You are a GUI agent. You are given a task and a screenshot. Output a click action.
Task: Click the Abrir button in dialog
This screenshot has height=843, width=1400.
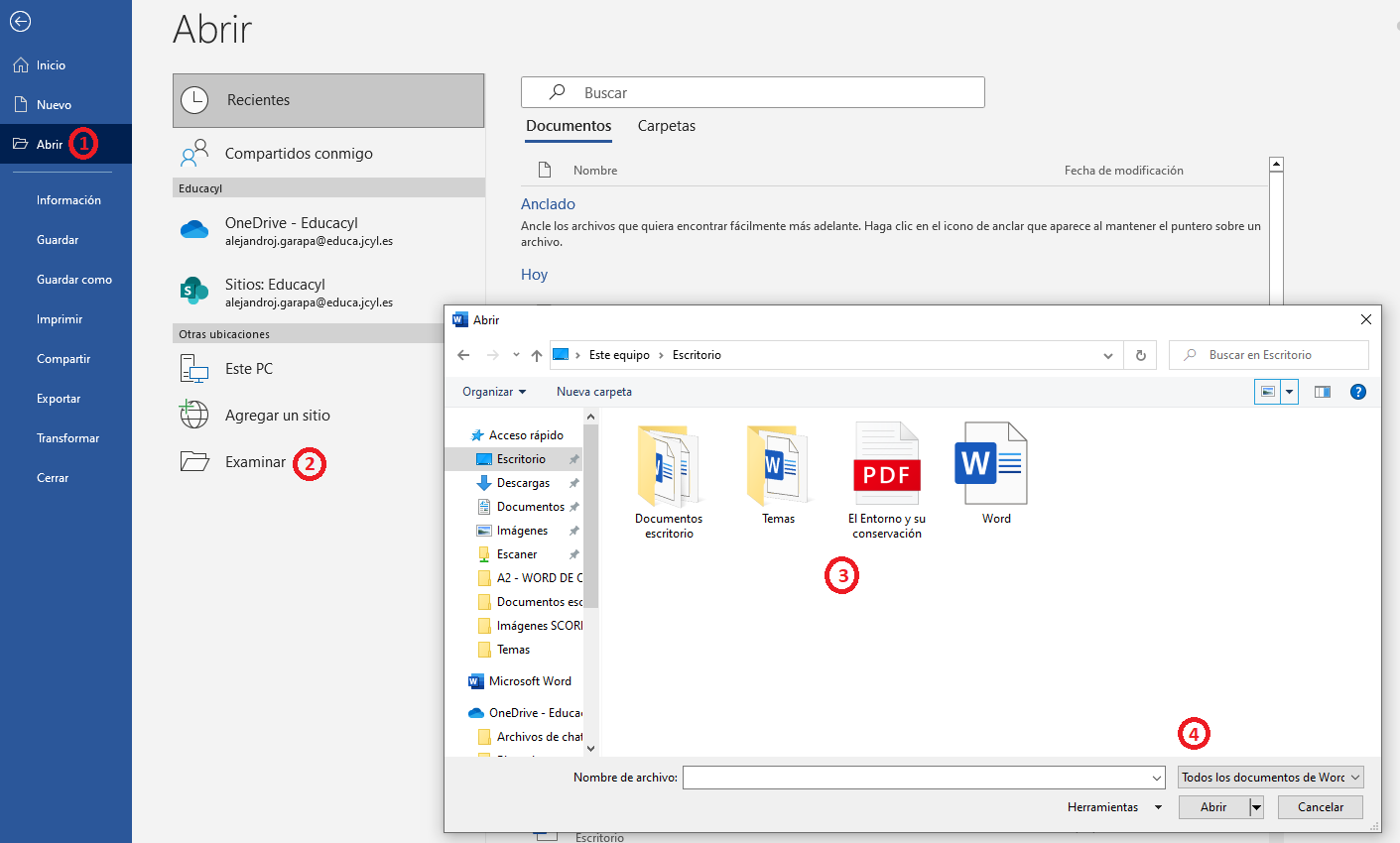point(1213,807)
